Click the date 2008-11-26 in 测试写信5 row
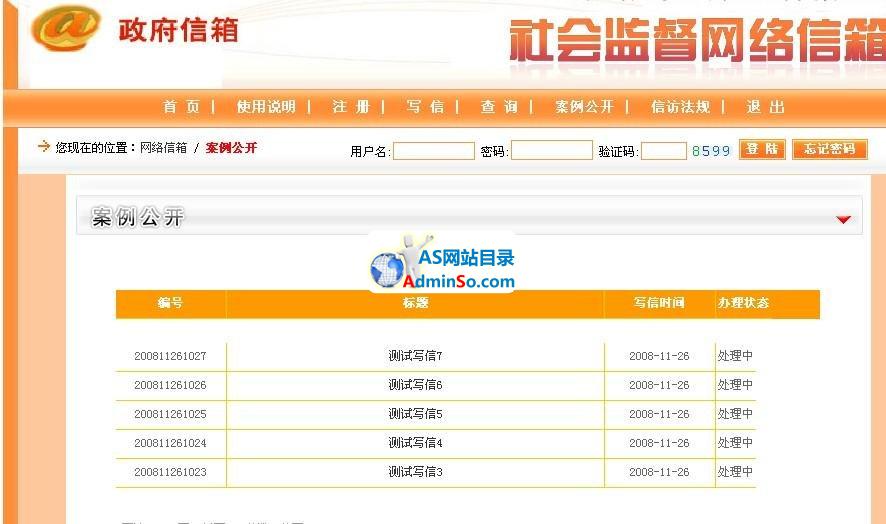Image resolution: width=886 pixels, height=524 pixels. click(659, 414)
